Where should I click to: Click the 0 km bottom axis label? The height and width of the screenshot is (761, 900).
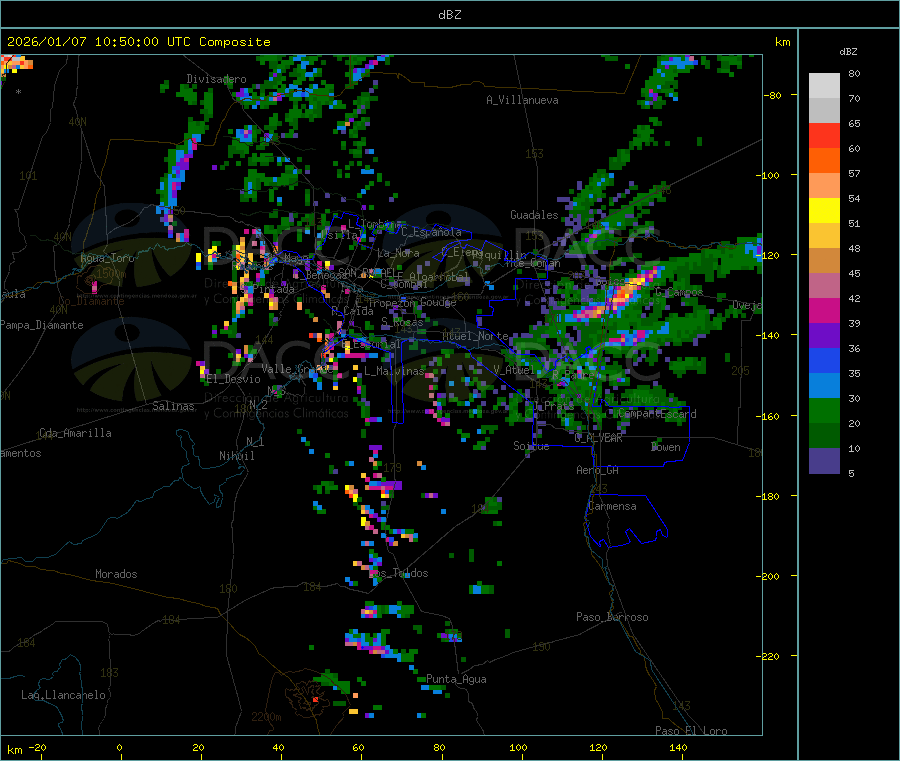click(119, 747)
